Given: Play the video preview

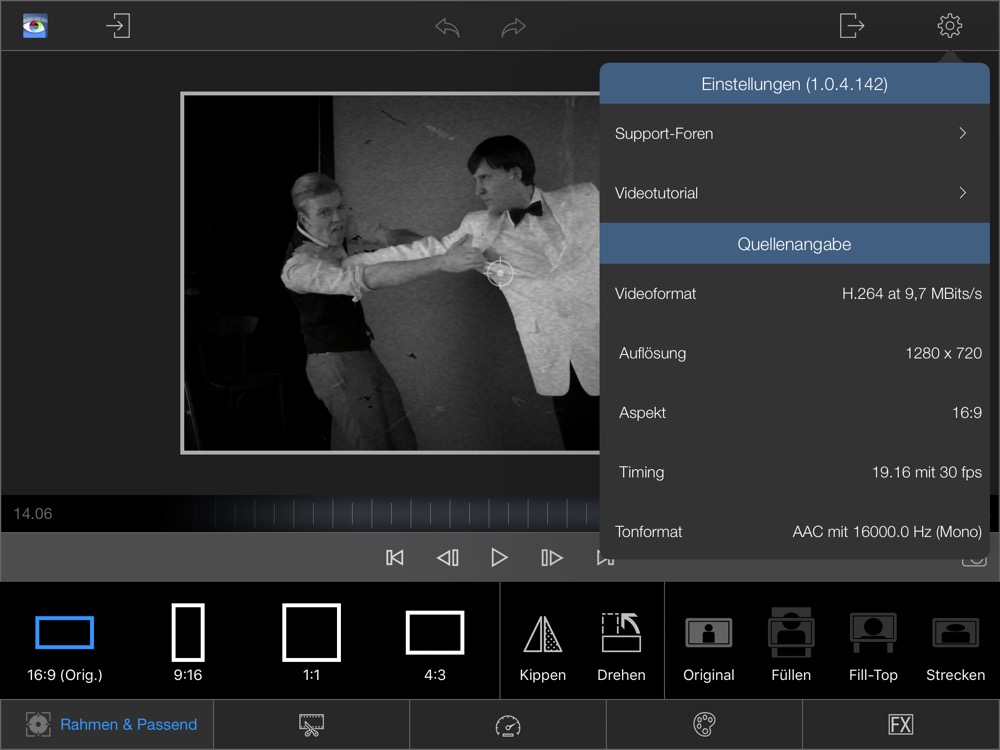Looking at the screenshot, I should [x=499, y=558].
